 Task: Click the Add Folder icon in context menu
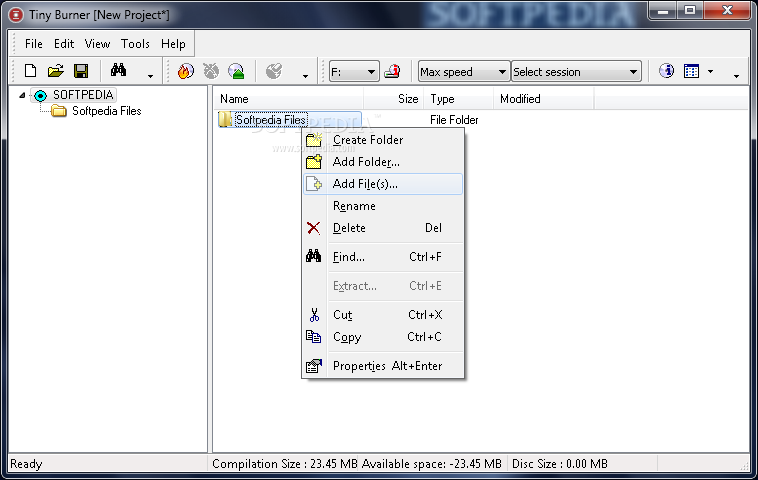pyautogui.click(x=314, y=161)
